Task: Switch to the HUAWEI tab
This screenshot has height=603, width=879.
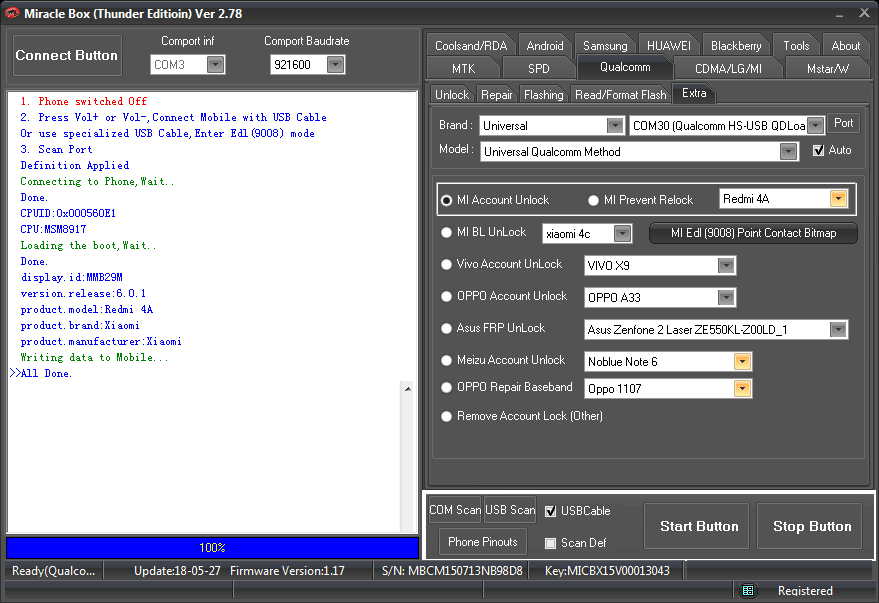Action: (x=669, y=45)
